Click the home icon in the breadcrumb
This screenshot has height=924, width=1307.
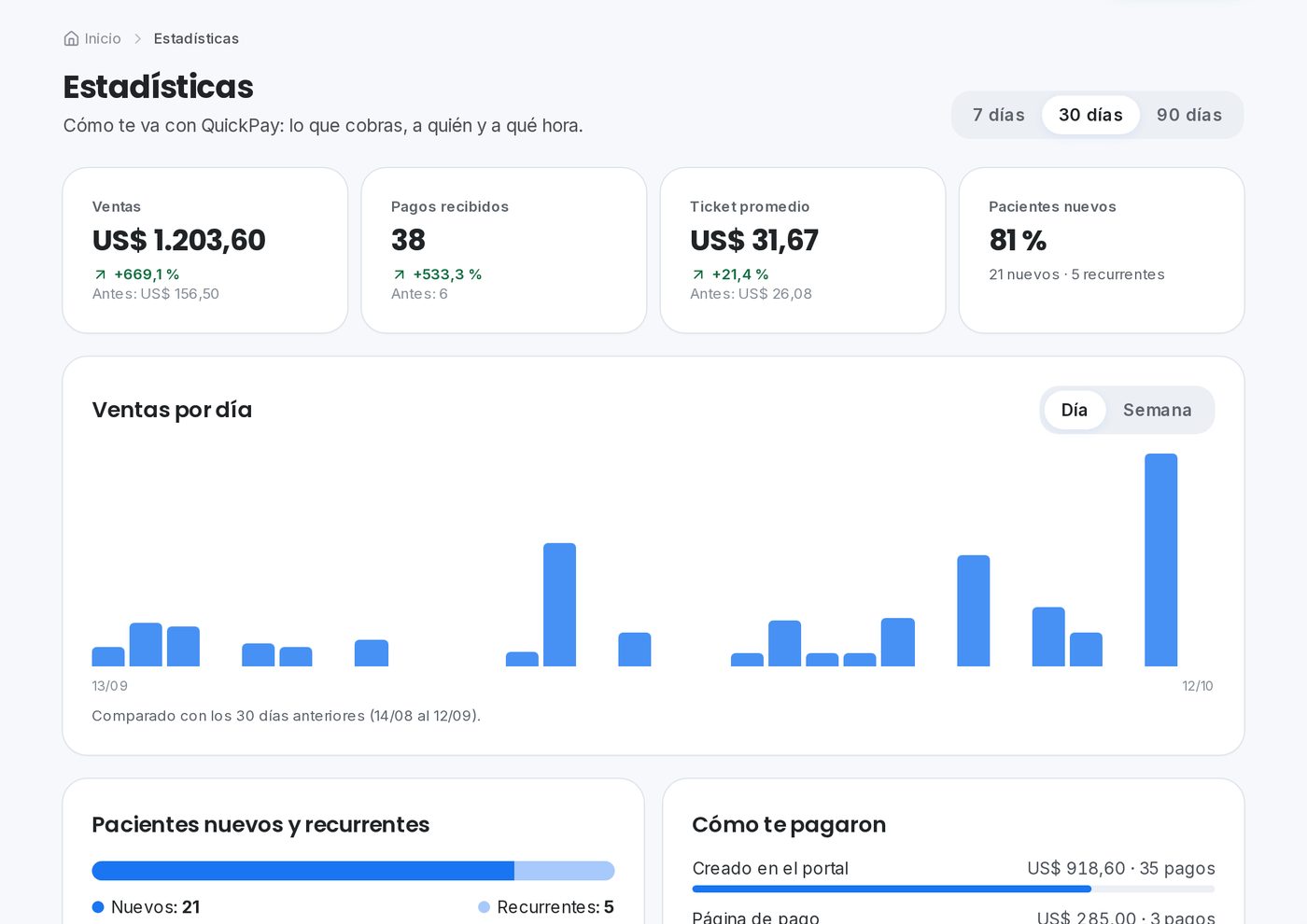71,38
